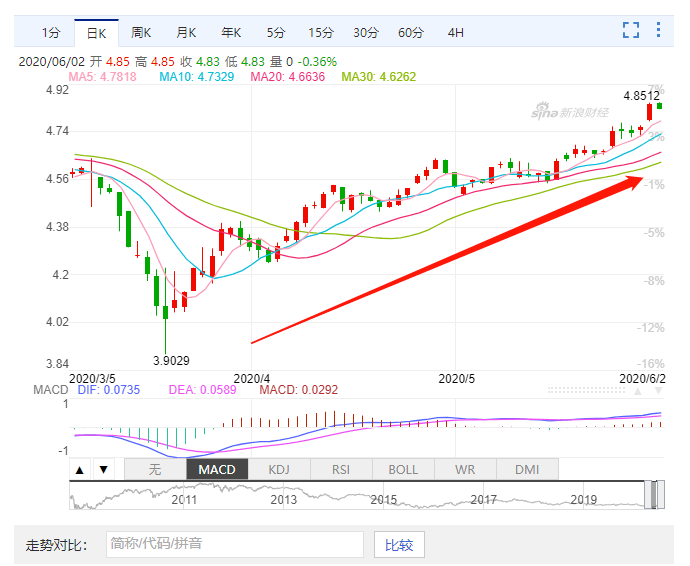Click the up triangle indicator arrow
This screenshot has width=690, height=566.
tap(80, 470)
